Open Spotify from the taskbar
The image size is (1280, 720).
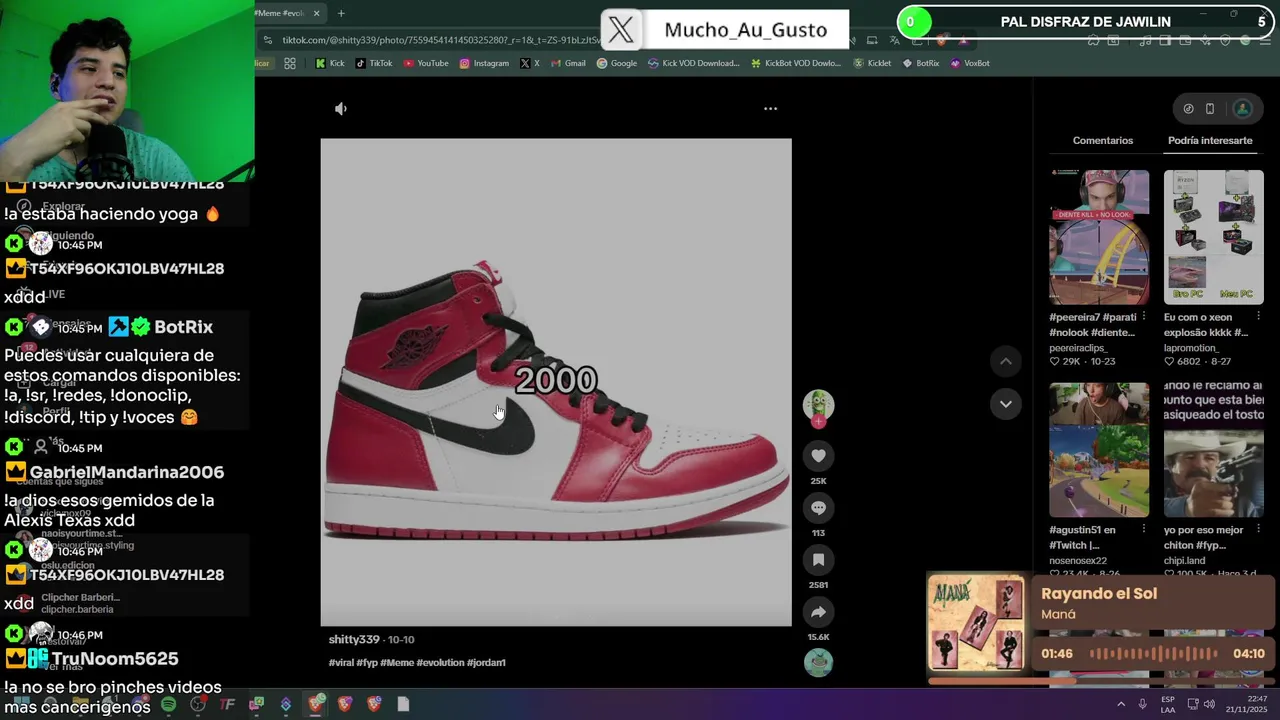coord(168,704)
